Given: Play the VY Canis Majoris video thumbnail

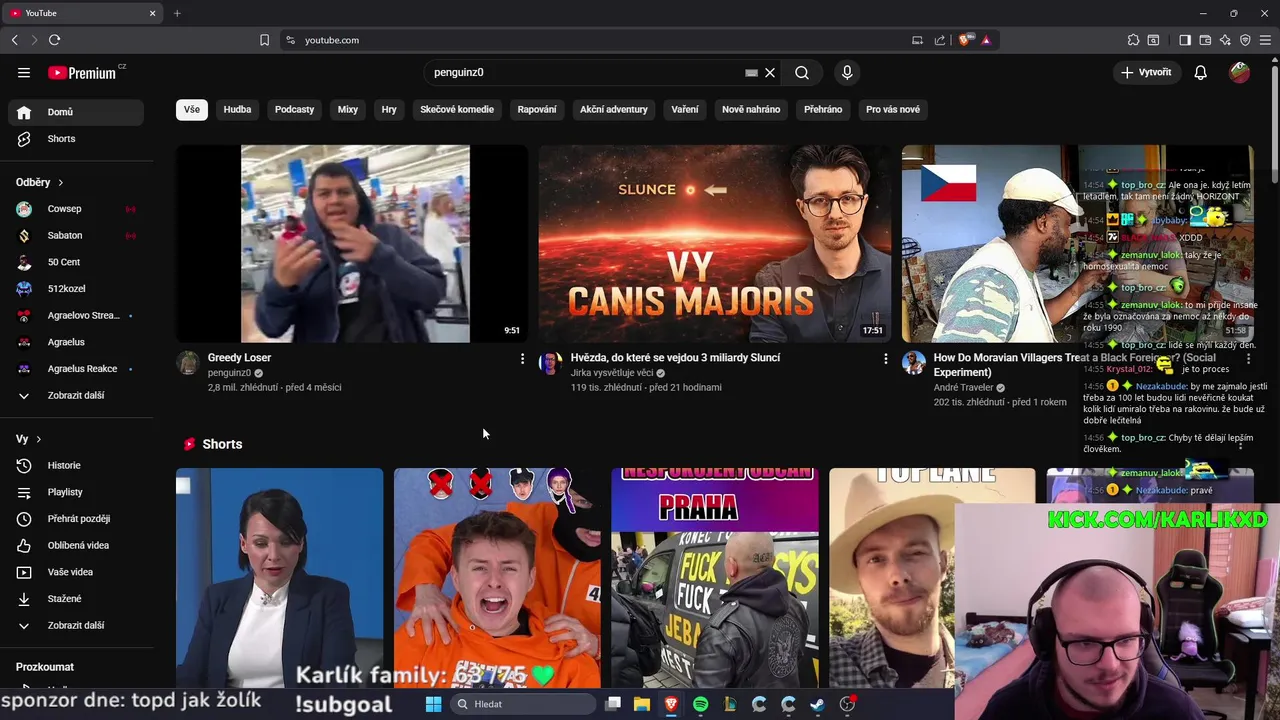Looking at the screenshot, I should tap(715, 244).
